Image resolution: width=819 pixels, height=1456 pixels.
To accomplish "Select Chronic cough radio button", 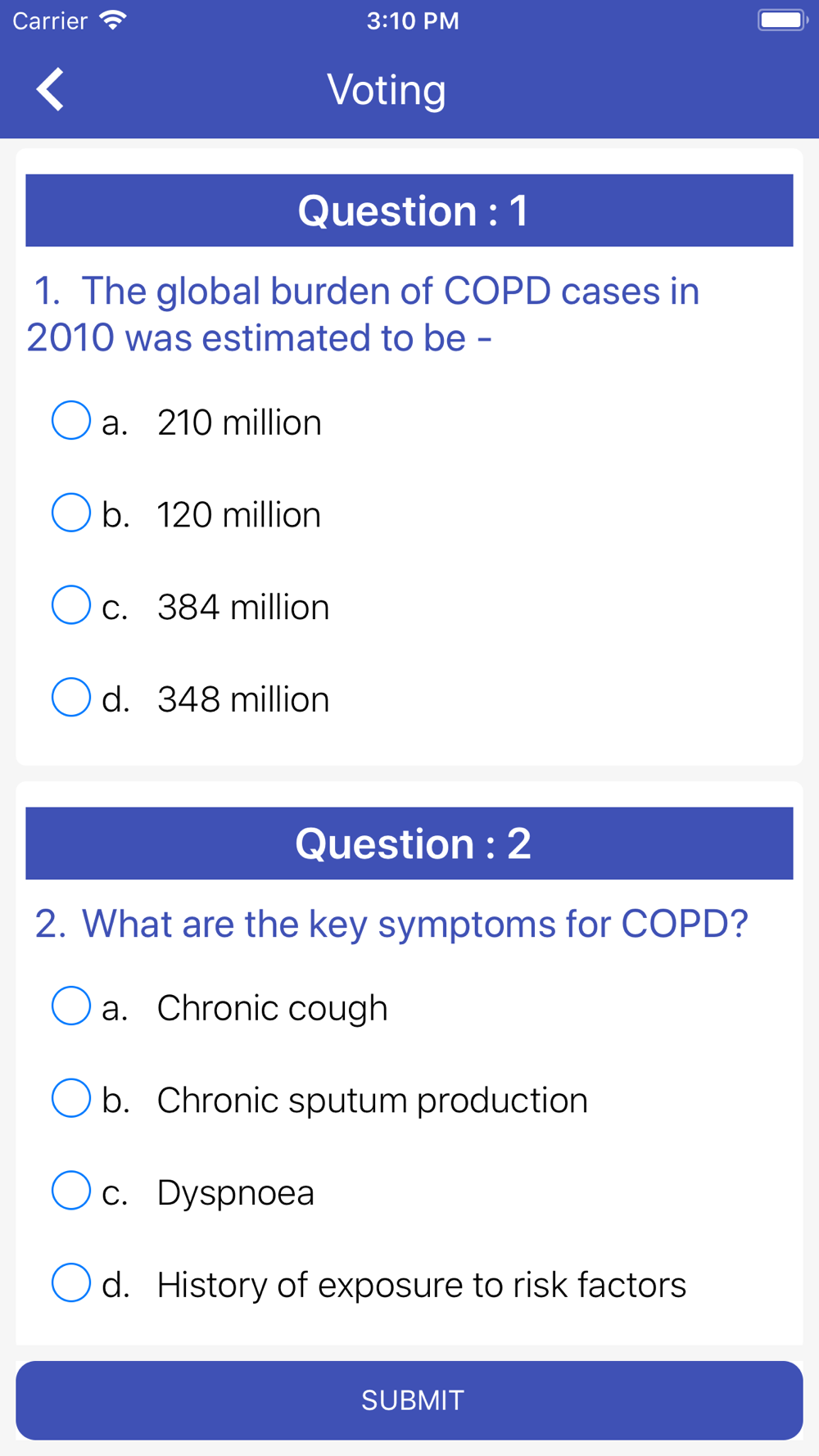I will tap(71, 1006).
